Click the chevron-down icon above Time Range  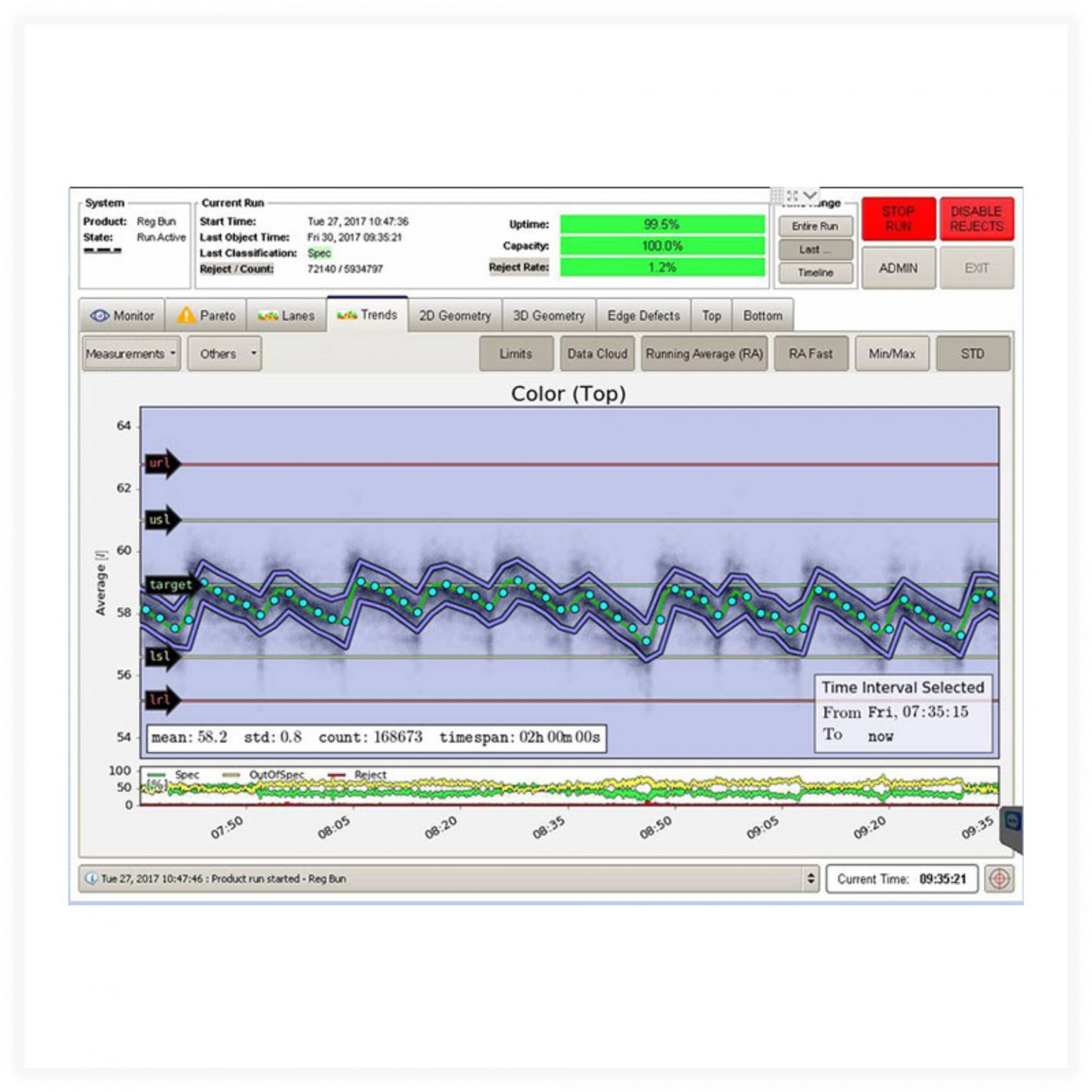(x=810, y=195)
